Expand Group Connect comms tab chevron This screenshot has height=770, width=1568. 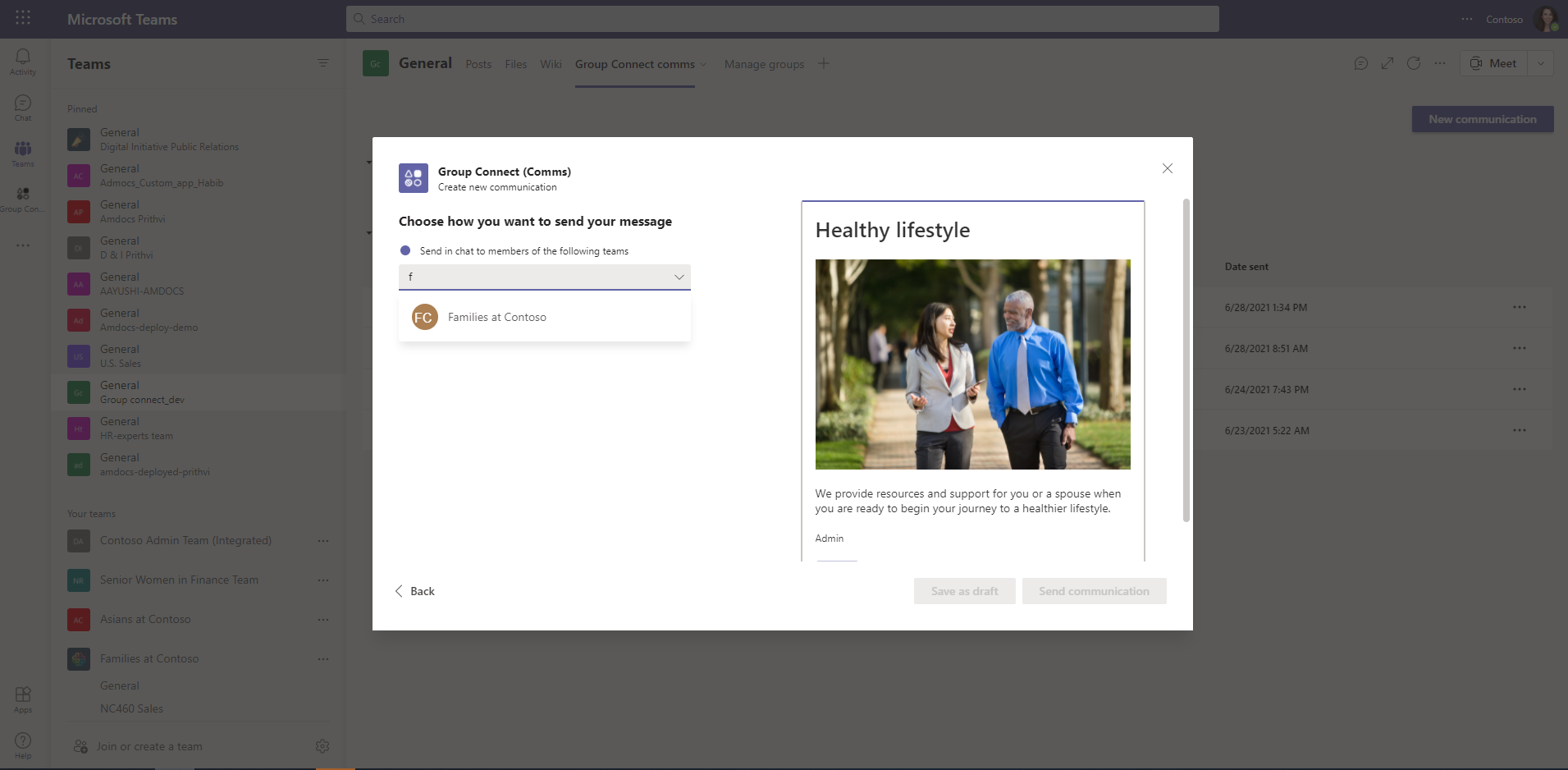coord(703,64)
